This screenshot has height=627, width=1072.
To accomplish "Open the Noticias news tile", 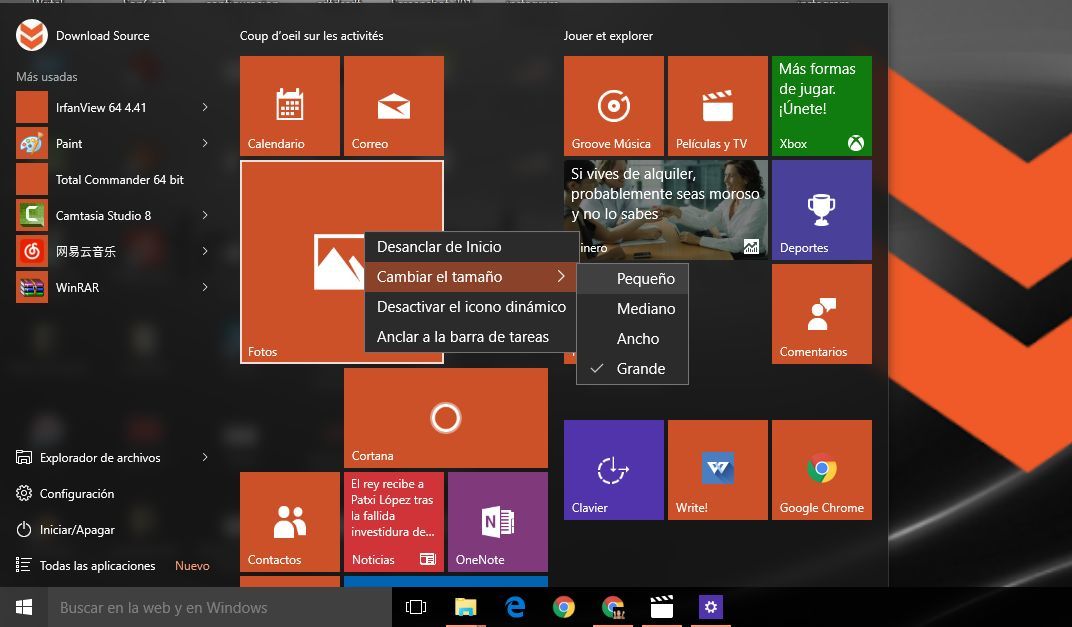I will [x=394, y=522].
